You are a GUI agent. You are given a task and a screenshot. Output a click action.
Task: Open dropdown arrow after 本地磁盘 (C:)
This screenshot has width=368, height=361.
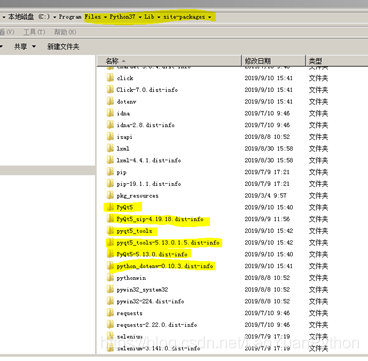click(x=54, y=17)
